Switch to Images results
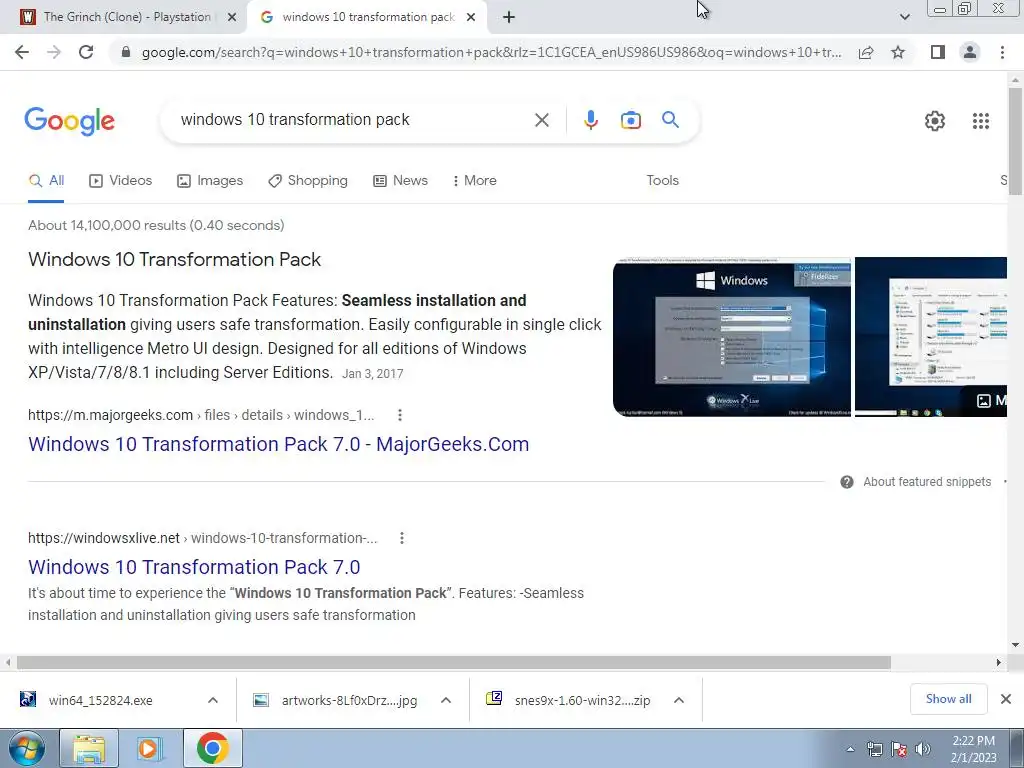1024x768 pixels. click(210, 181)
